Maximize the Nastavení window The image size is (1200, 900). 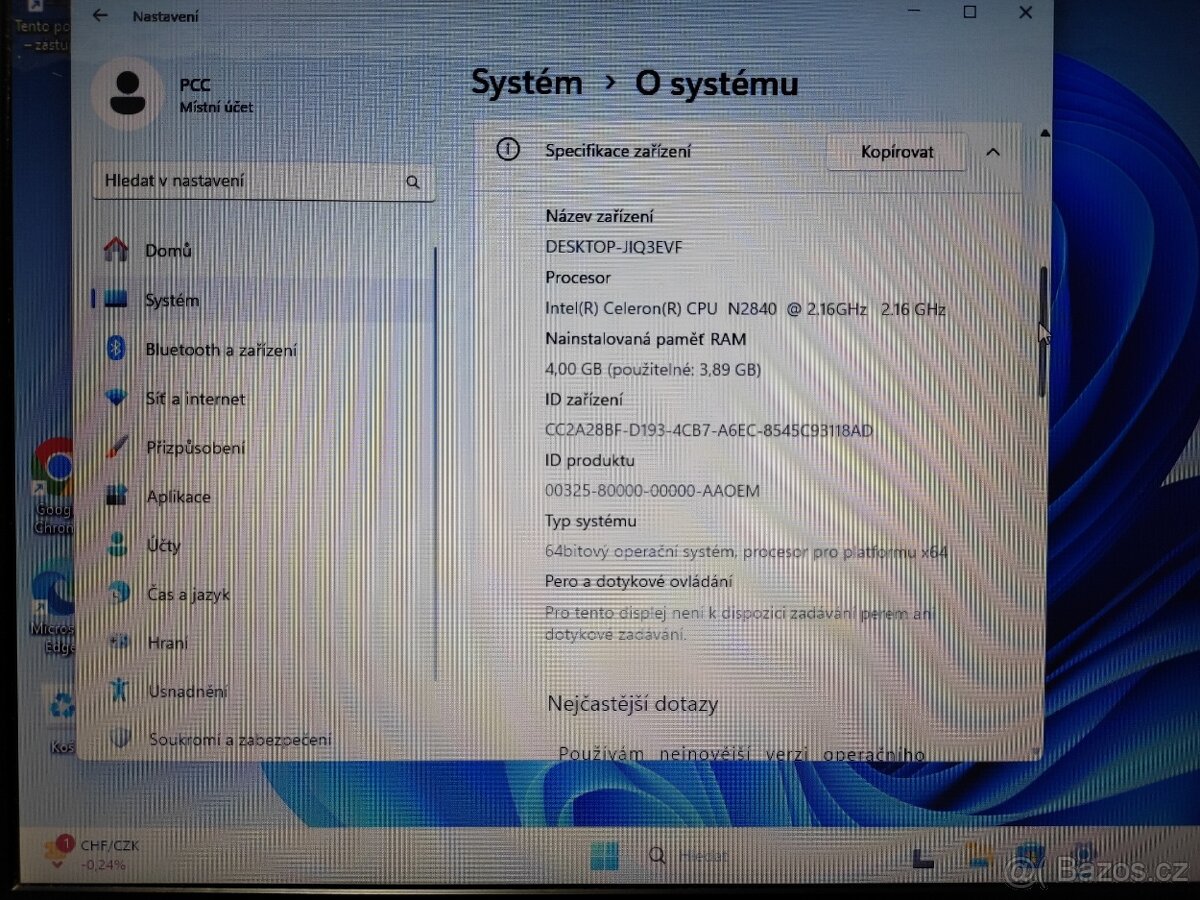(x=969, y=12)
